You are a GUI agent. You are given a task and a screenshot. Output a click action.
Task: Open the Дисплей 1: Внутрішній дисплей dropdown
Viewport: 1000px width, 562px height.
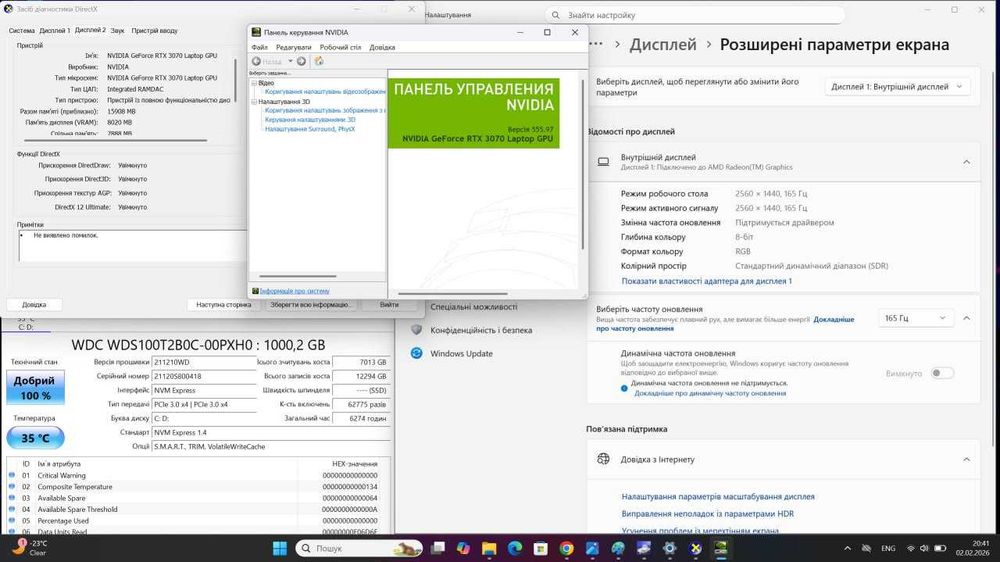(897, 87)
